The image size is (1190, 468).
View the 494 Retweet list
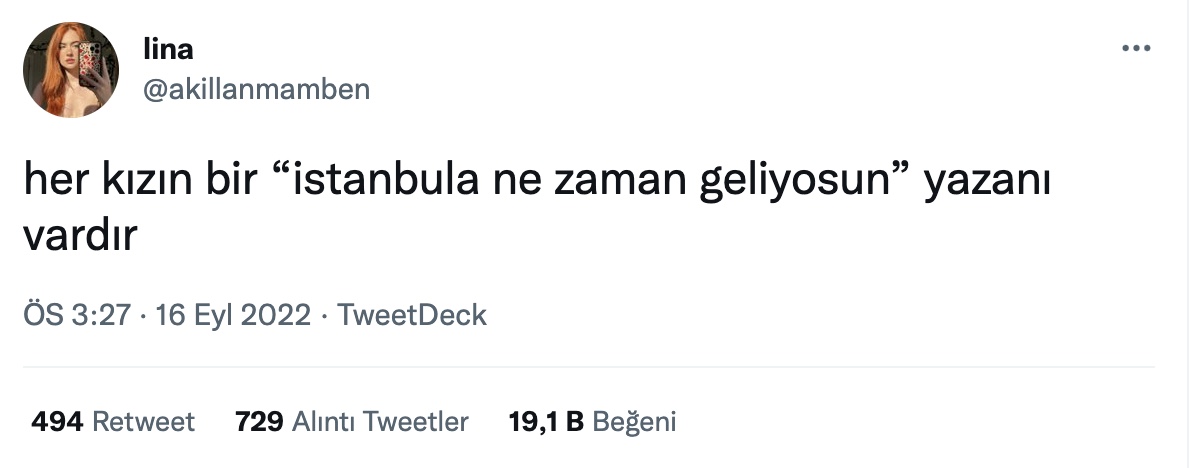tap(113, 422)
